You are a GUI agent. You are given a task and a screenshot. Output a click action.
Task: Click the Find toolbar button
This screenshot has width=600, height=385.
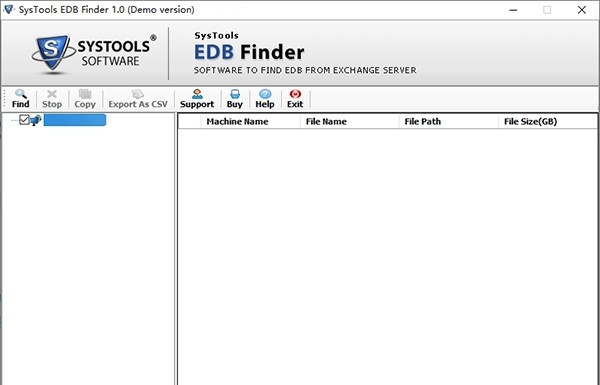click(x=20, y=99)
